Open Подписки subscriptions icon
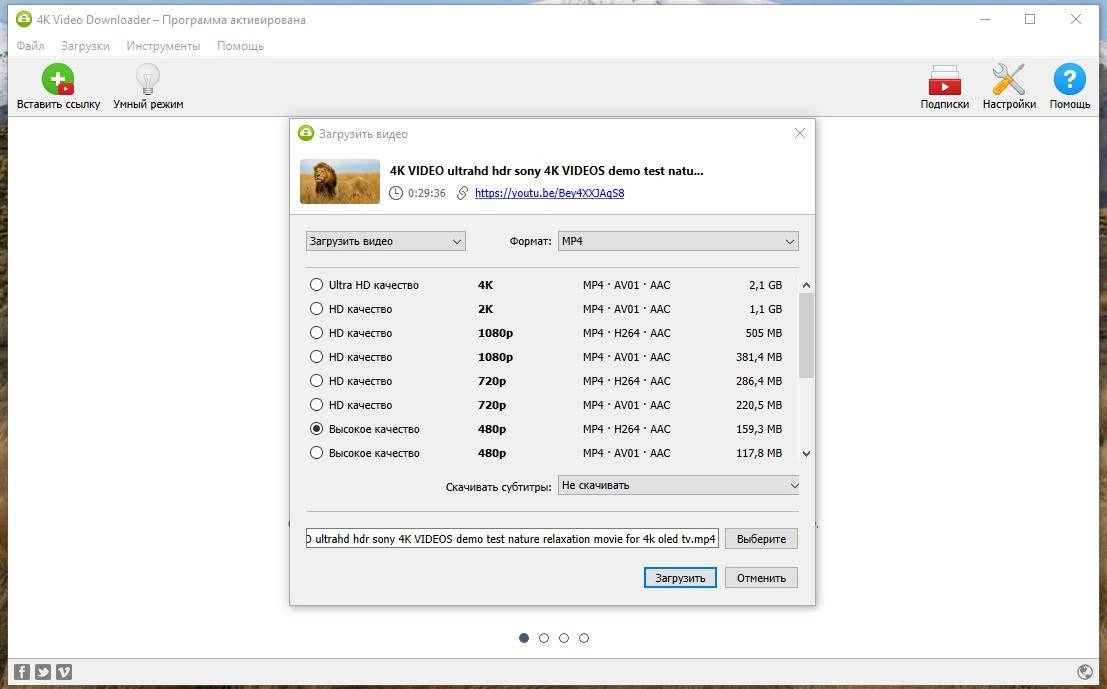The image size is (1107, 689). click(944, 79)
